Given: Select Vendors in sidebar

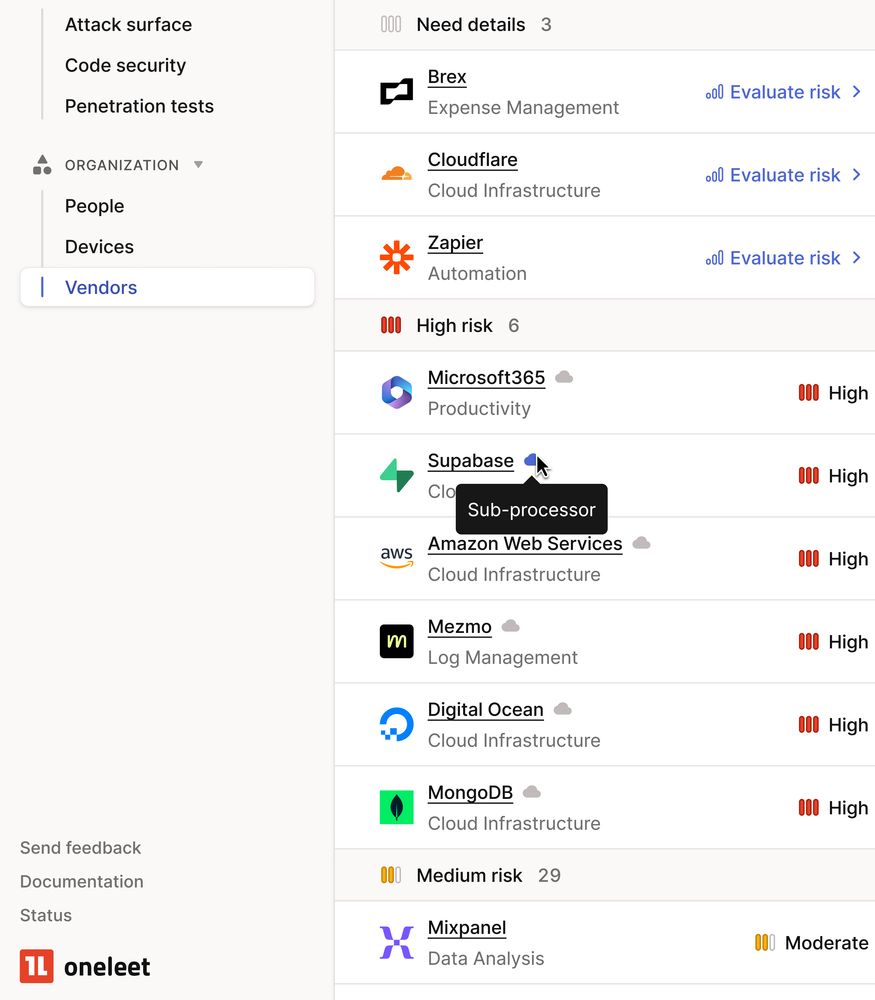Looking at the screenshot, I should pyautogui.click(x=167, y=287).
